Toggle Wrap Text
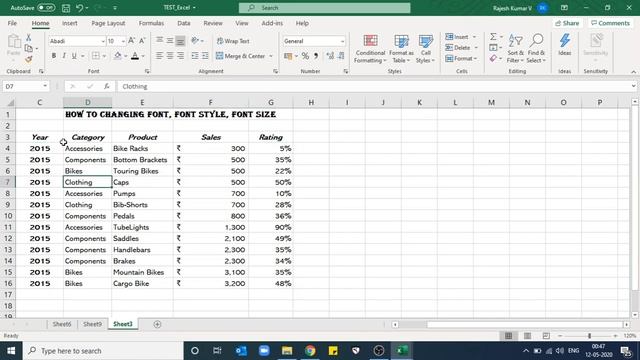The image size is (640, 360). click(x=233, y=41)
